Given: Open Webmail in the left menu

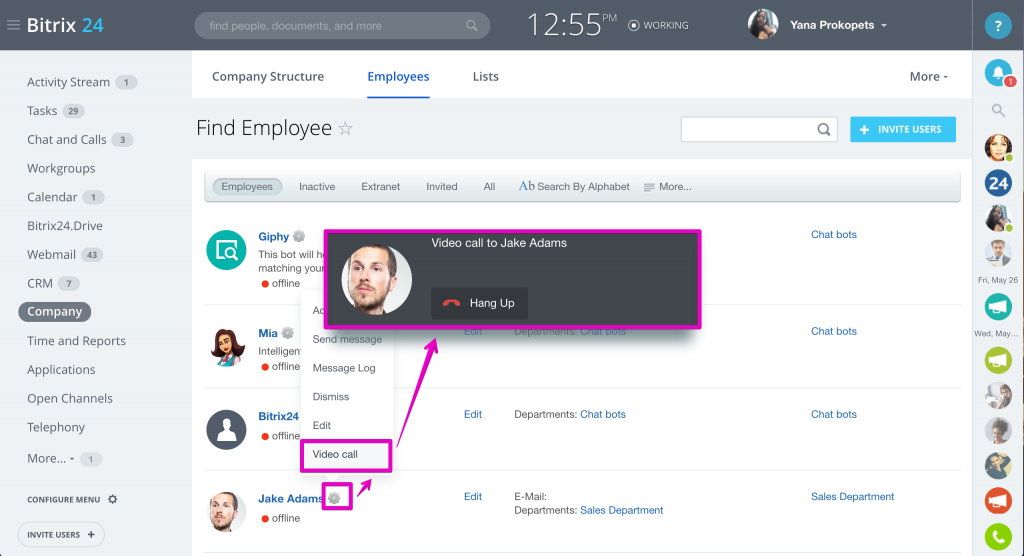Looking at the screenshot, I should [52, 255].
